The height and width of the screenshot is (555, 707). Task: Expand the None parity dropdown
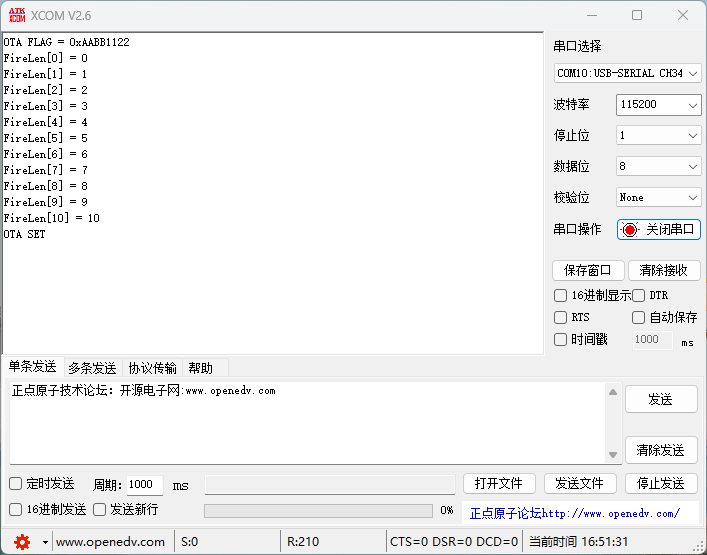[x=658, y=197]
